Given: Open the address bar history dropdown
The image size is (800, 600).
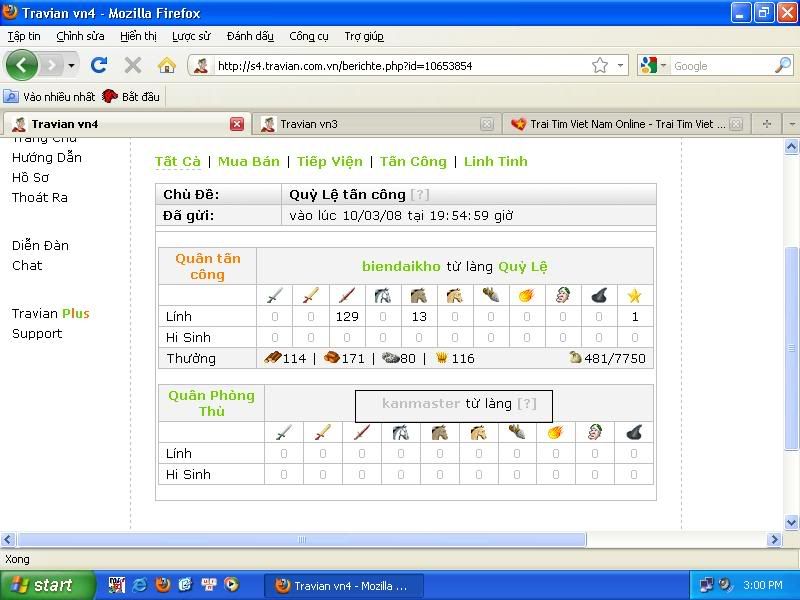Looking at the screenshot, I should click(620, 65).
